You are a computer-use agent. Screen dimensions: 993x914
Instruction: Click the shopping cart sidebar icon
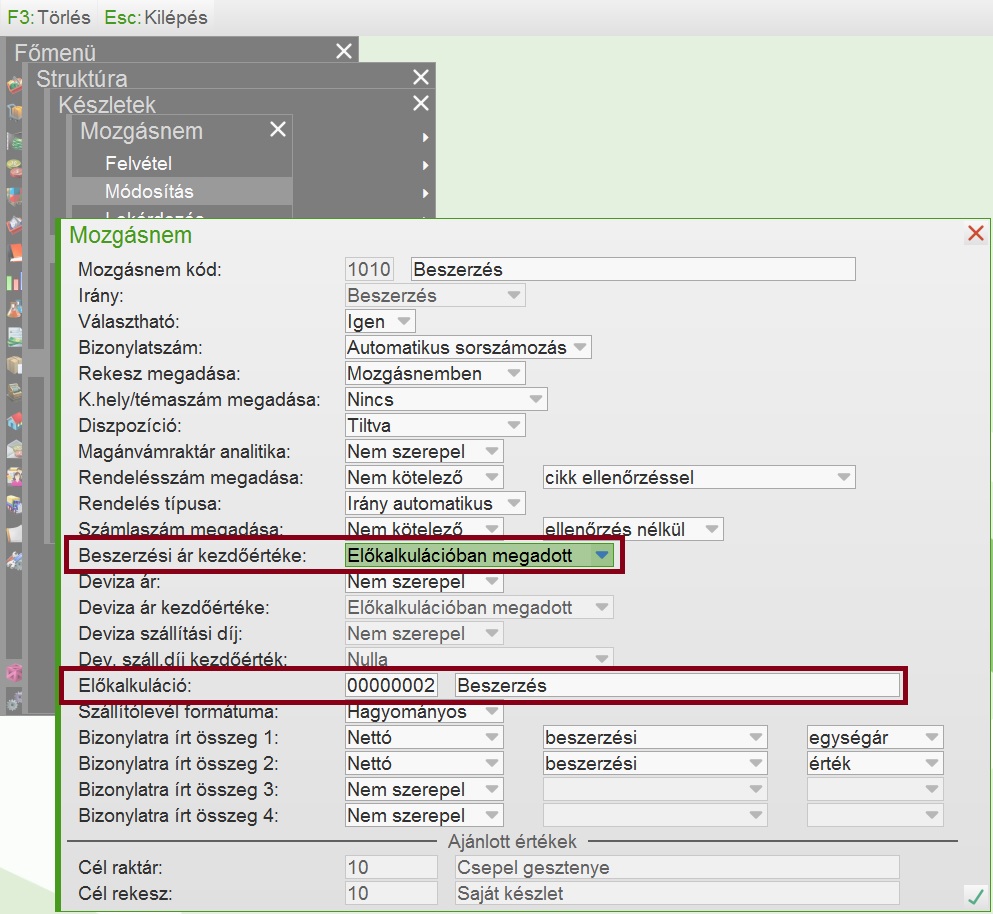point(15,111)
